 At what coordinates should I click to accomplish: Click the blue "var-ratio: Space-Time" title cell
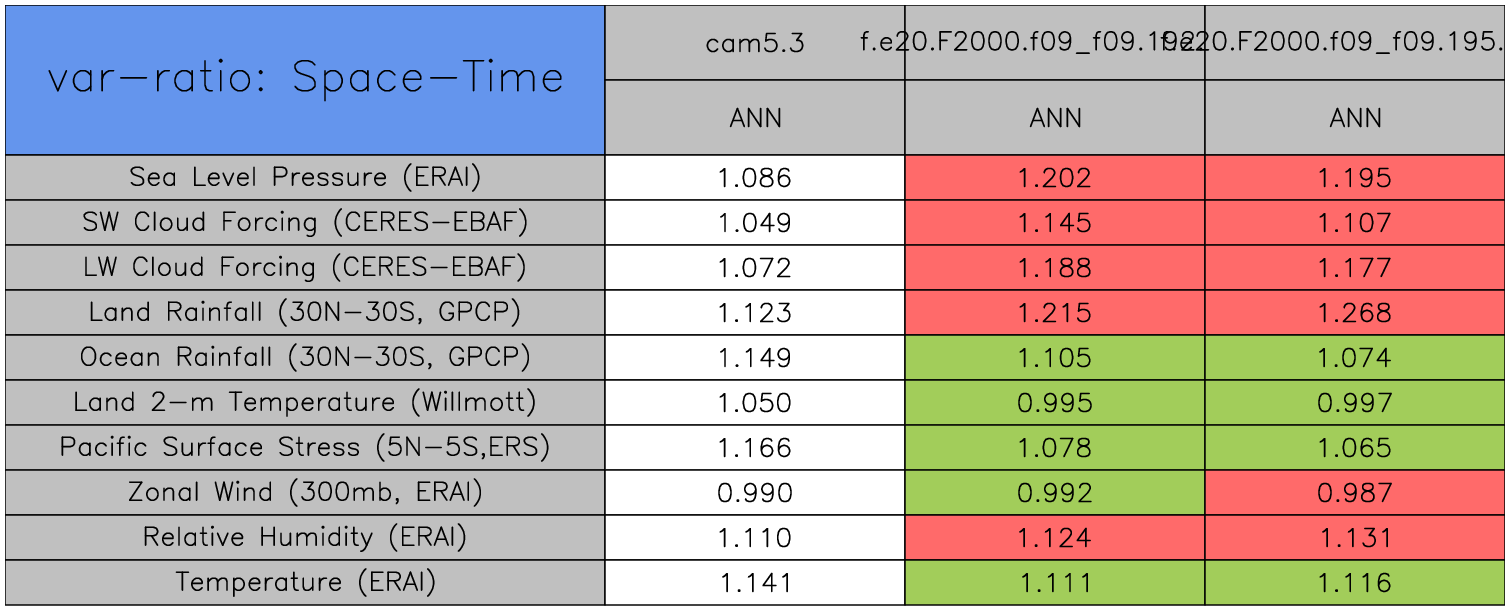[305, 80]
